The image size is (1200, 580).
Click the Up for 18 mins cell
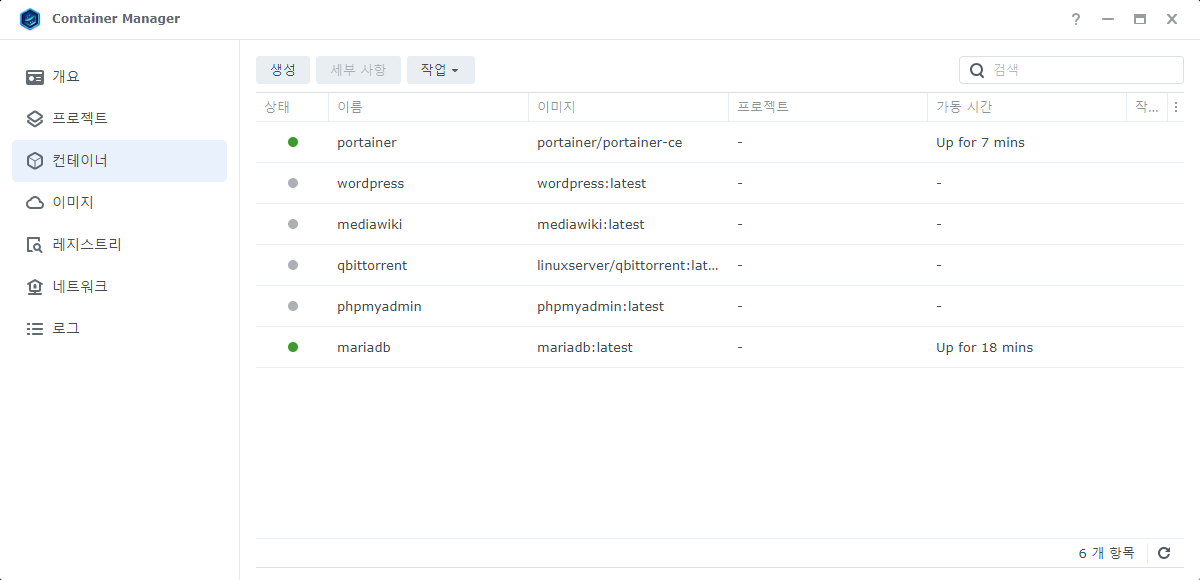(x=984, y=347)
